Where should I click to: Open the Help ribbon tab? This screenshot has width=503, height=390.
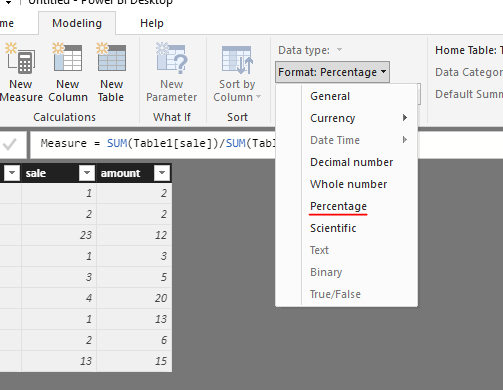[152, 23]
